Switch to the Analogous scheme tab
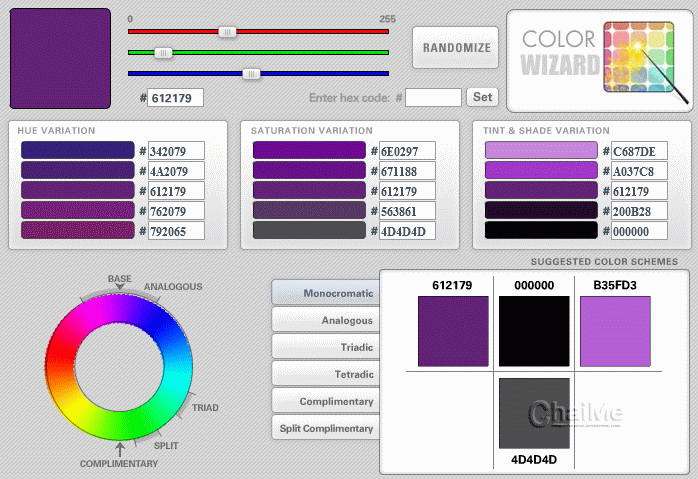698x479 pixels. point(325,320)
